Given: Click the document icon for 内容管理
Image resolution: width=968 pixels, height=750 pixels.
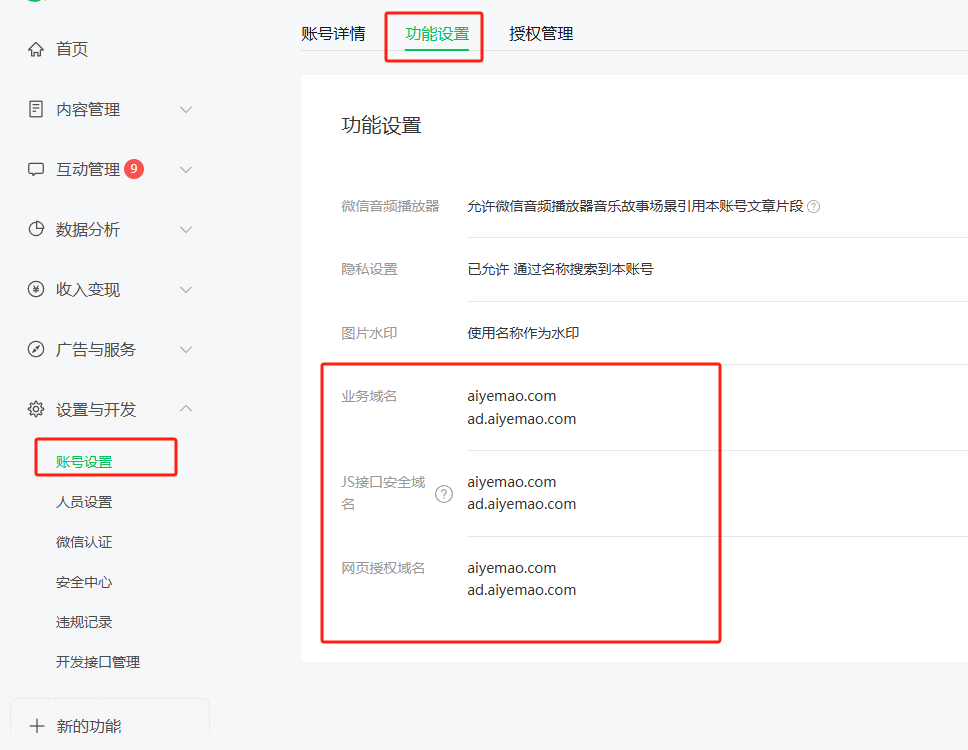Looking at the screenshot, I should (36, 109).
